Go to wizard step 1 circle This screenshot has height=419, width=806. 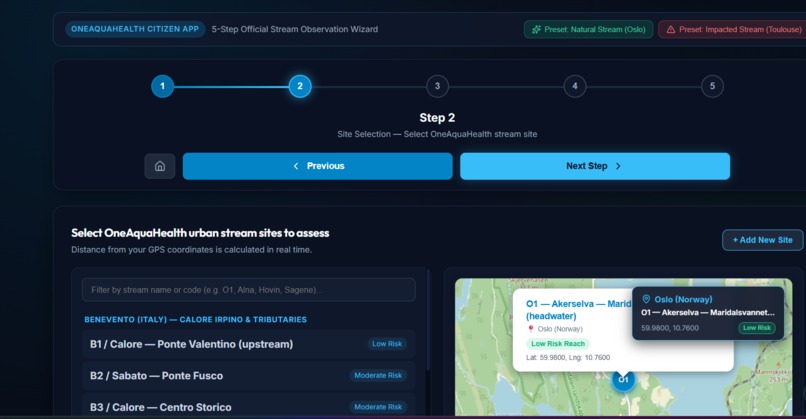pos(162,86)
